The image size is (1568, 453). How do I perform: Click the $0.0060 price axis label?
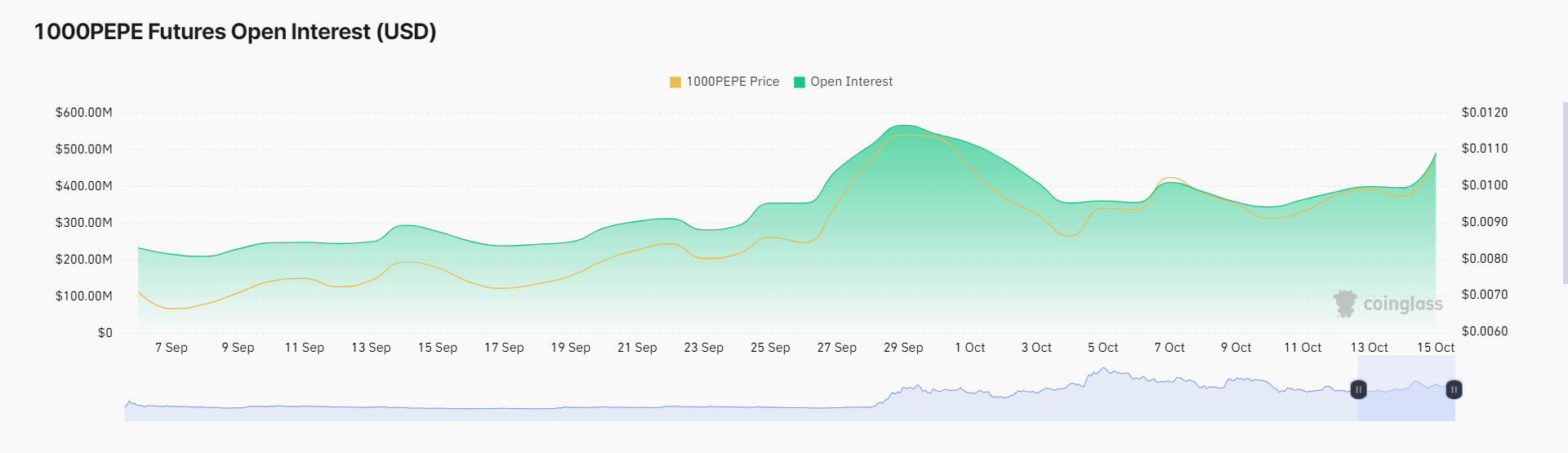click(1485, 331)
